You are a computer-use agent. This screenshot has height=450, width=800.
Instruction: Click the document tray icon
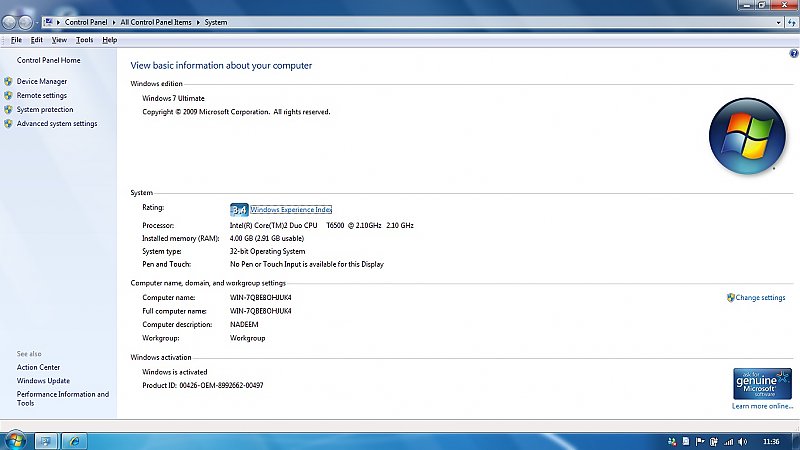[x=686, y=441]
